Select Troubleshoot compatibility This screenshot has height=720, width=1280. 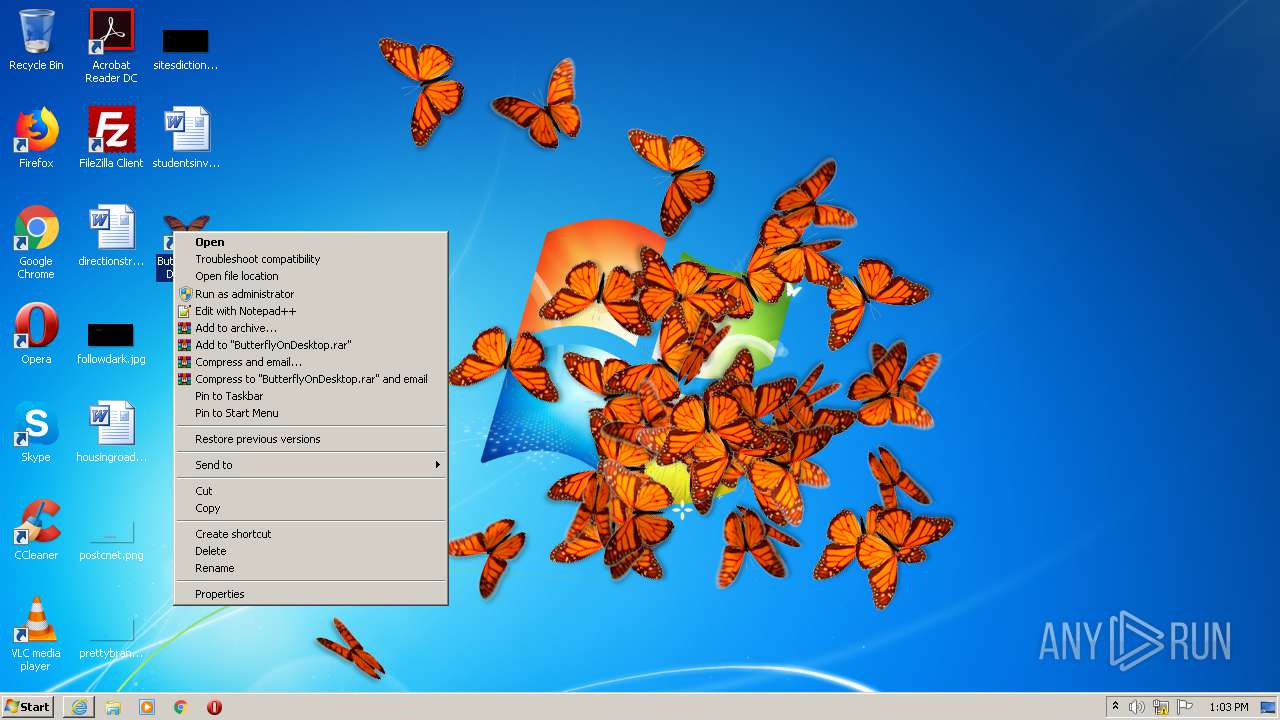[x=311, y=259]
